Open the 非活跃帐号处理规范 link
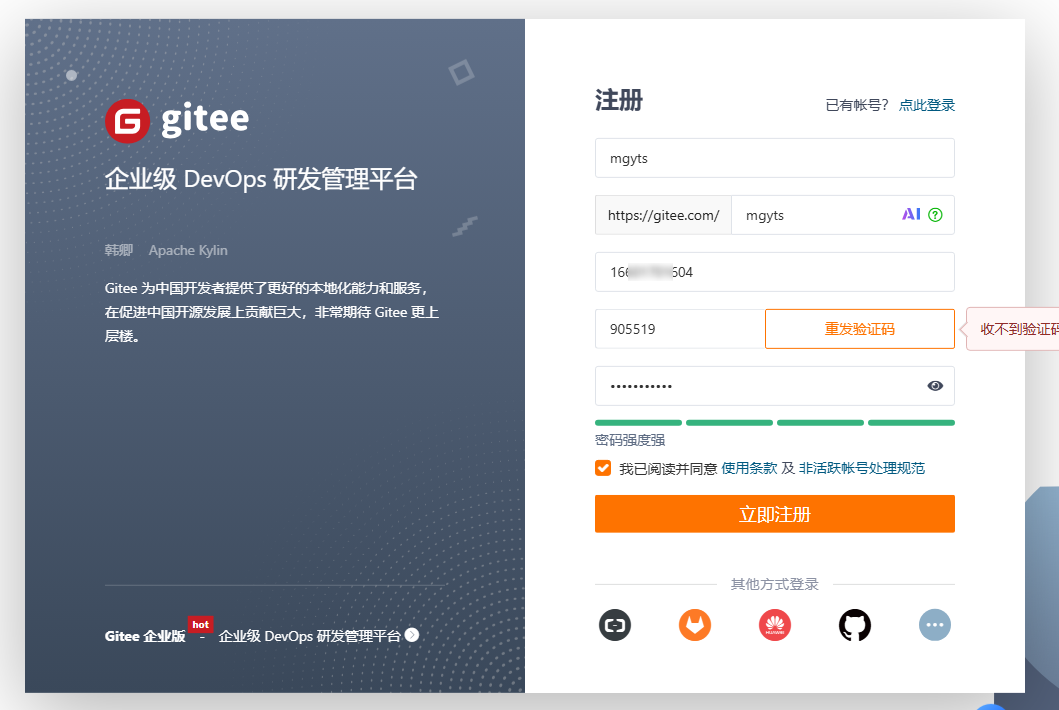The height and width of the screenshot is (710, 1059). [862, 468]
